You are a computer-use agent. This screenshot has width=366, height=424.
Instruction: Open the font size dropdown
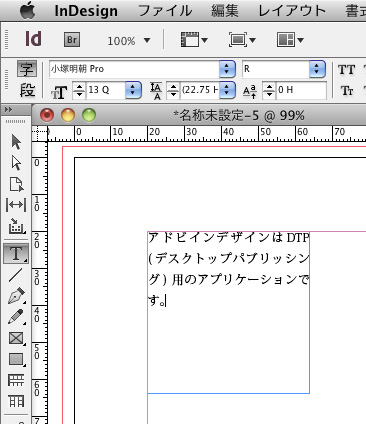[133, 90]
